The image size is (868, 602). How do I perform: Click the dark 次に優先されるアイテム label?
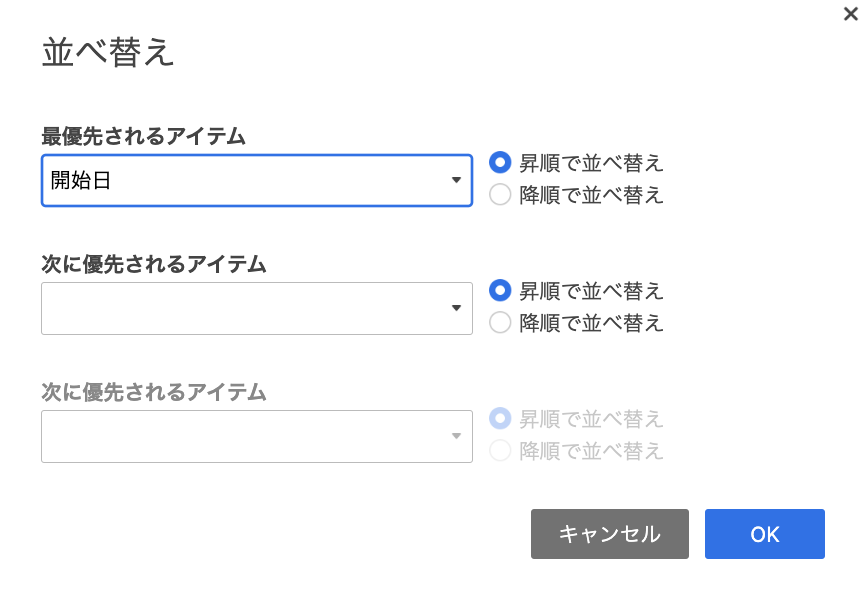click(154, 264)
